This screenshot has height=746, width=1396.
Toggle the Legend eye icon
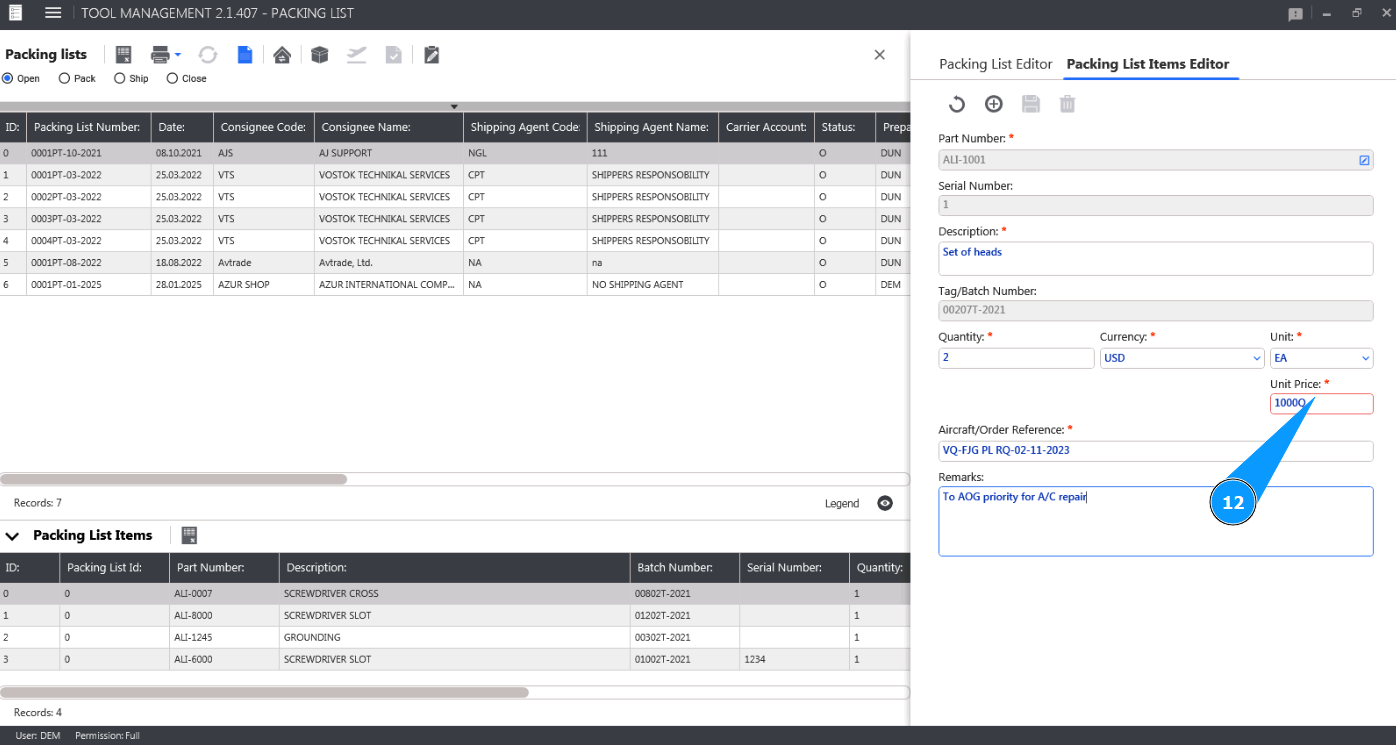[885, 503]
